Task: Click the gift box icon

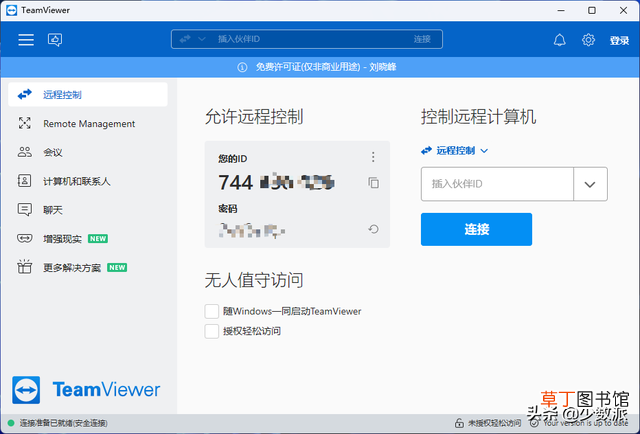Action: [x=24, y=267]
